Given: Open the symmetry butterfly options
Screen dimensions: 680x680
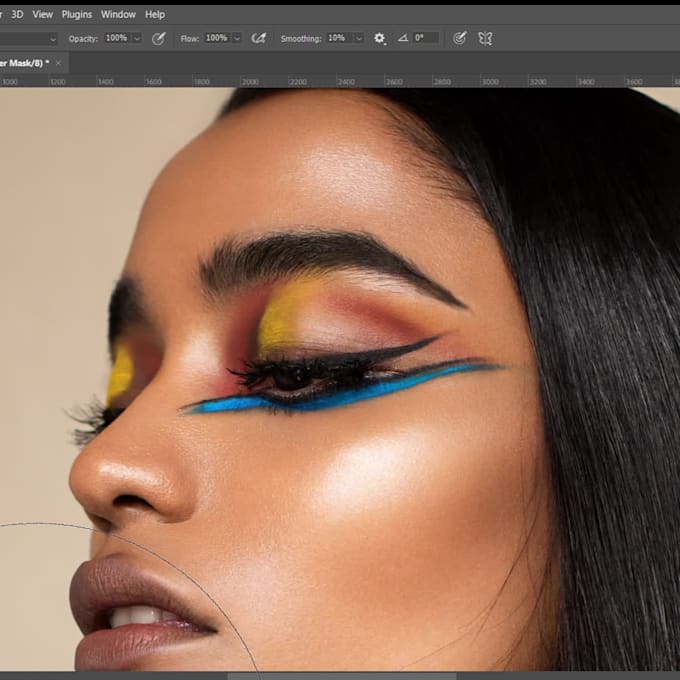Looking at the screenshot, I should pyautogui.click(x=485, y=39).
